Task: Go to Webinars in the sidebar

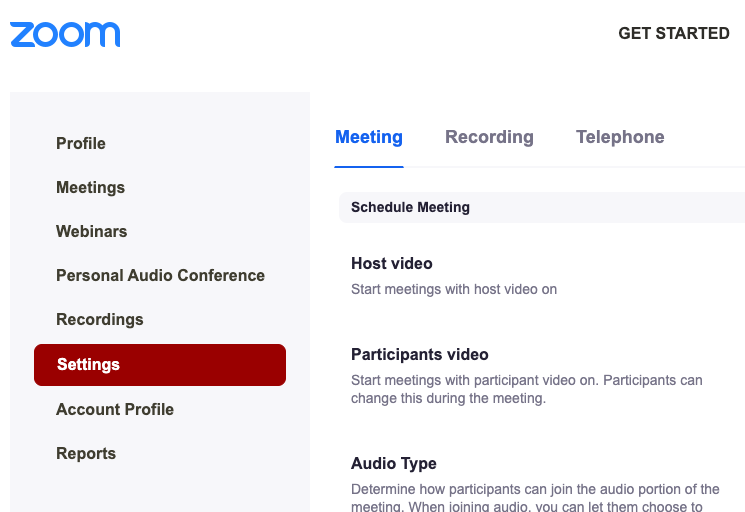Action: click(x=92, y=231)
